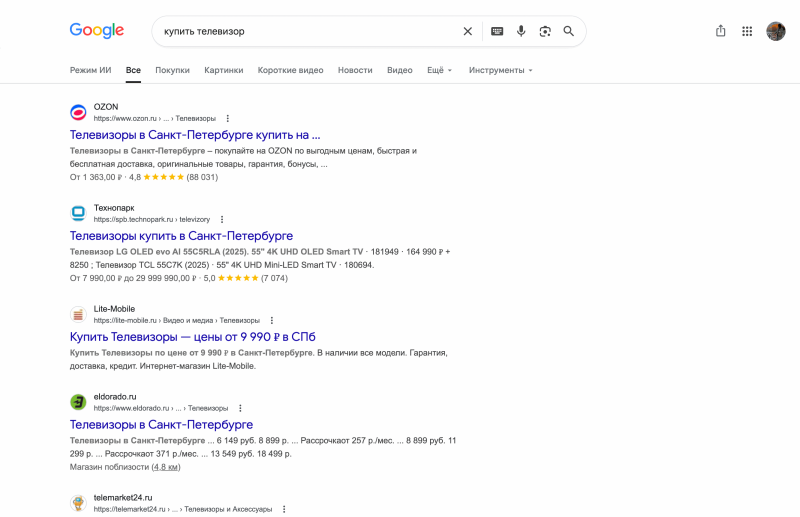This screenshot has width=800, height=517.
Task: Open three-dot menu for eldorado.ru result
Action: pyautogui.click(x=240, y=408)
